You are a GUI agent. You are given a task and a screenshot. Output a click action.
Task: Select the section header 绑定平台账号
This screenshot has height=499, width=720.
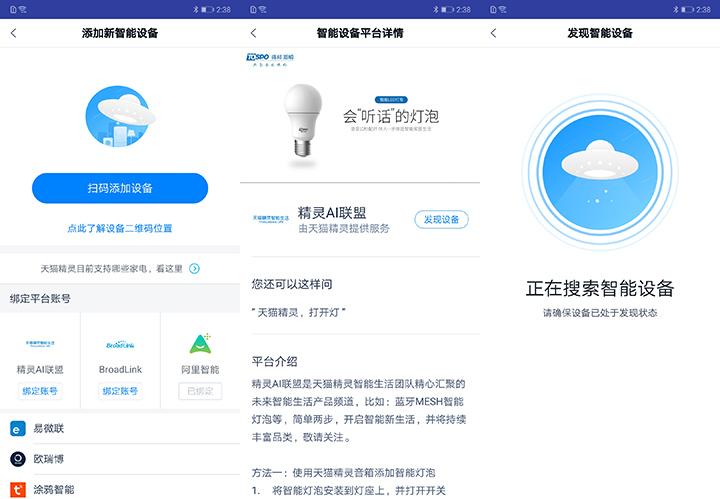(40, 299)
